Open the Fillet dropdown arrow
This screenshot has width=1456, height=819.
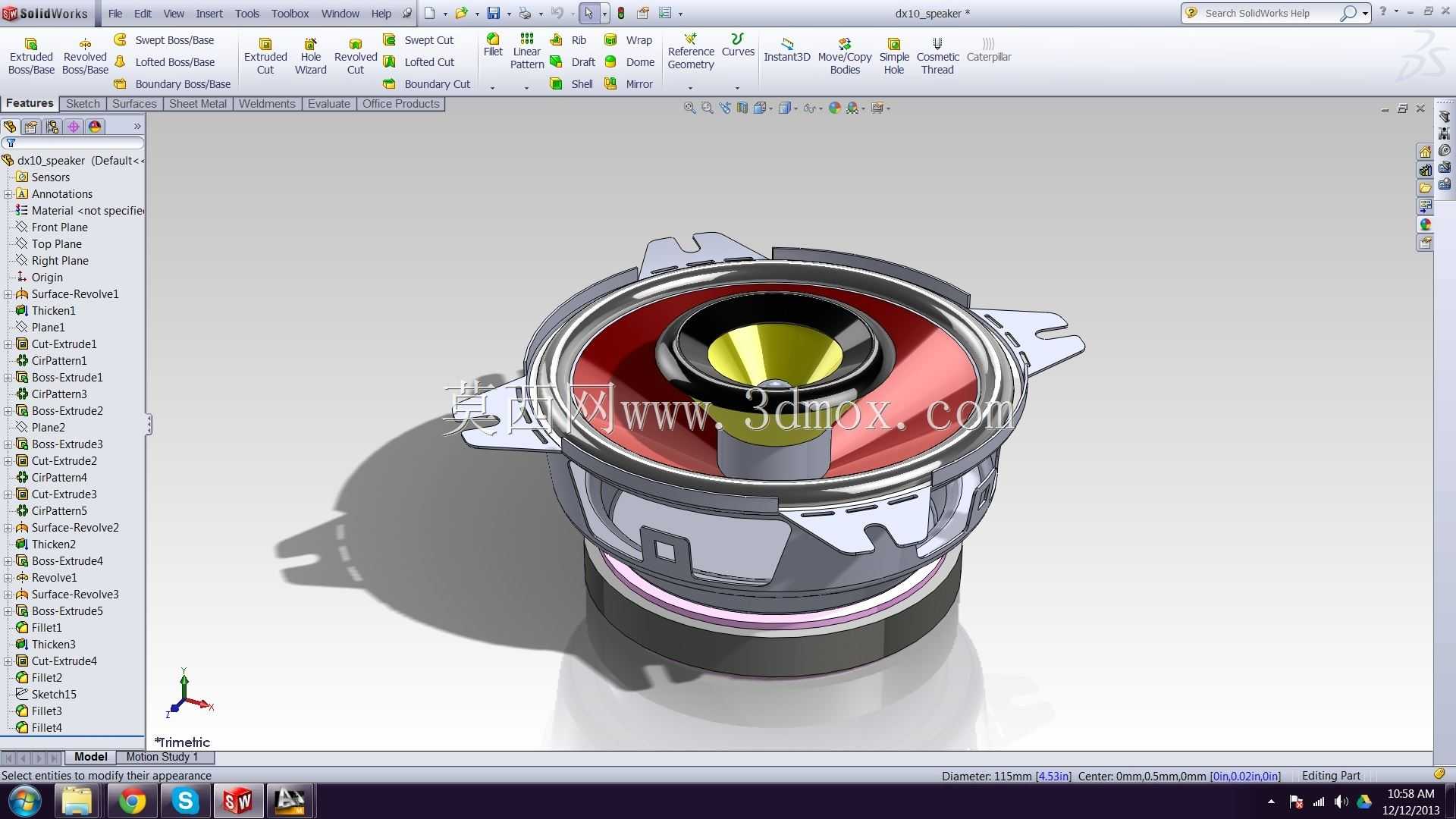[493, 88]
